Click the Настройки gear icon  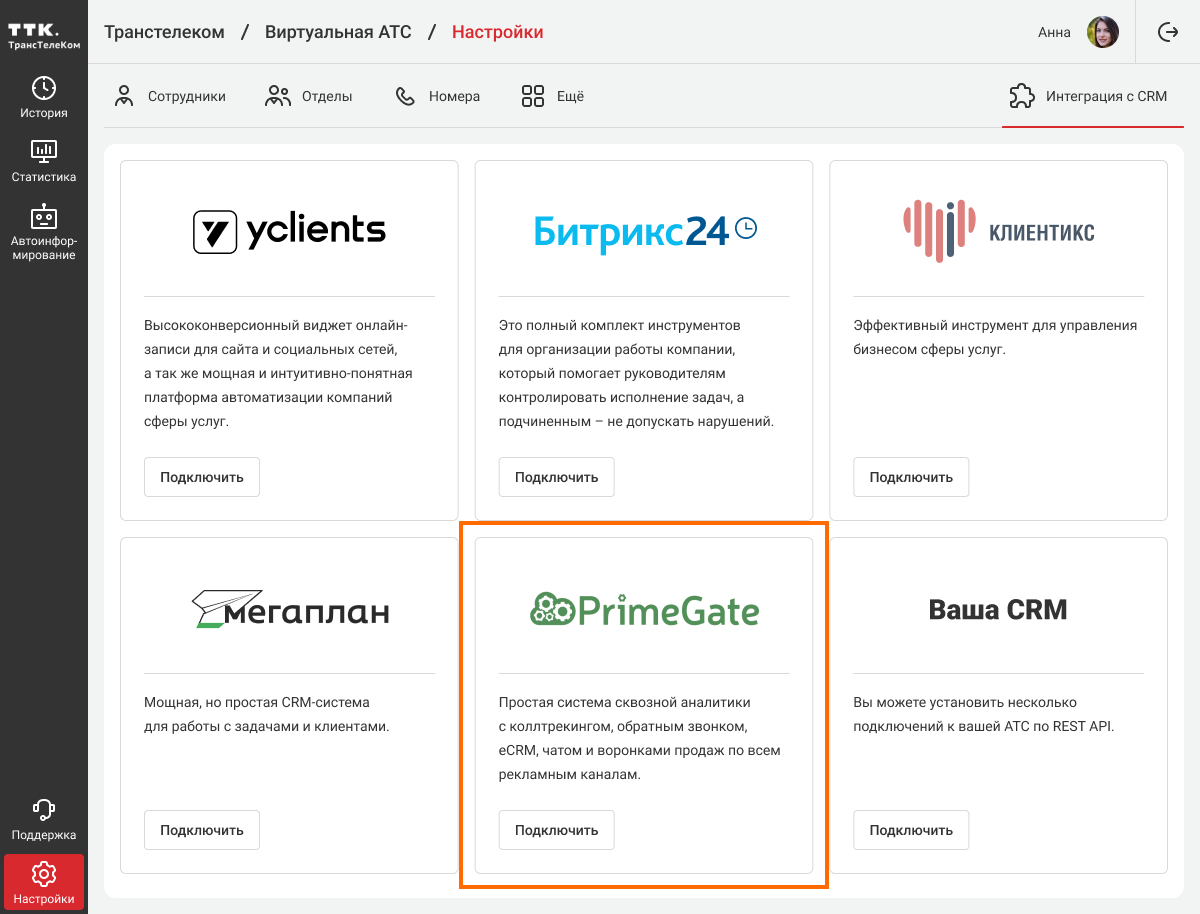tap(43, 874)
